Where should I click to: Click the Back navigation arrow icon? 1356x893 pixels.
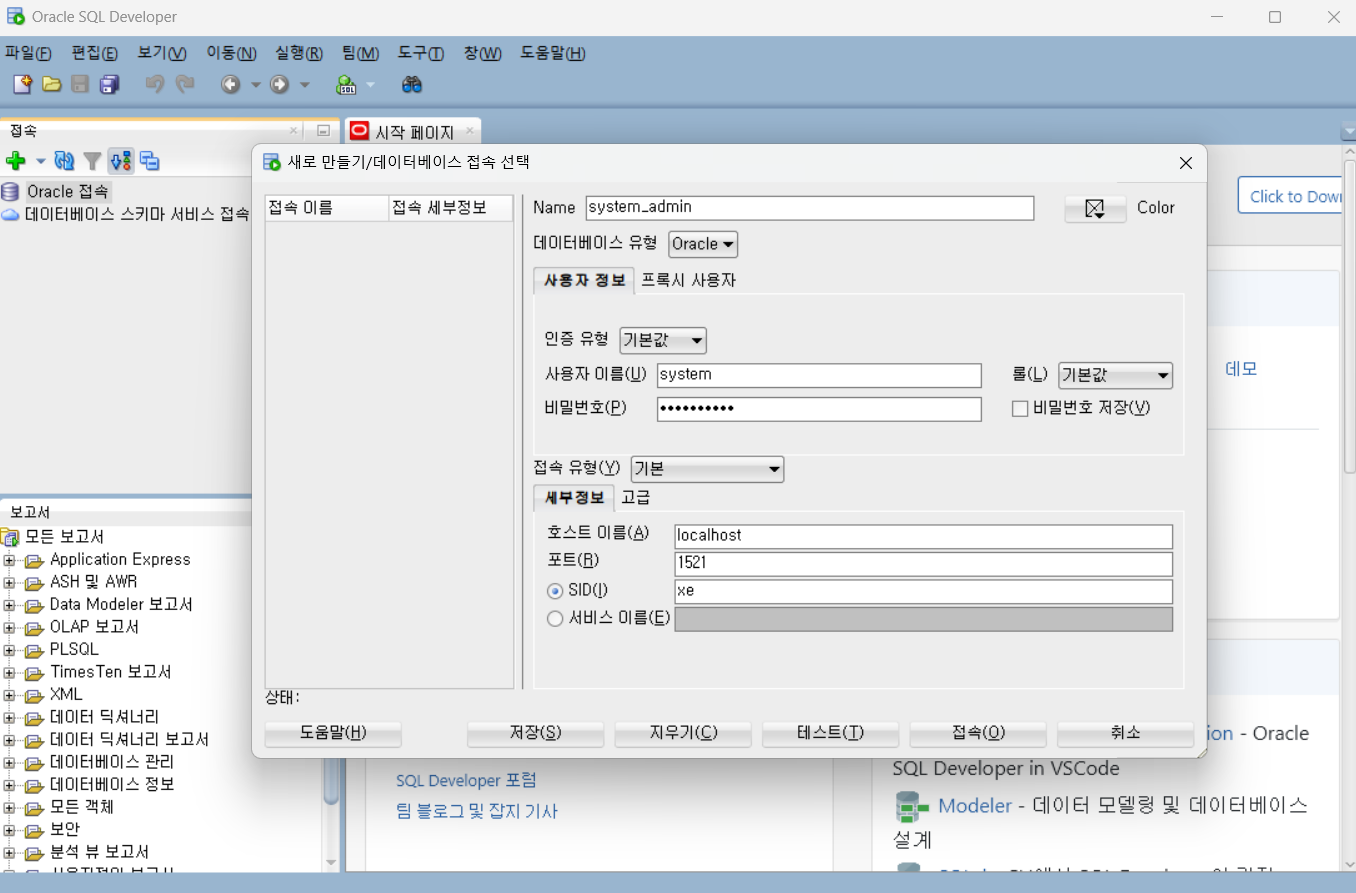click(x=231, y=85)
